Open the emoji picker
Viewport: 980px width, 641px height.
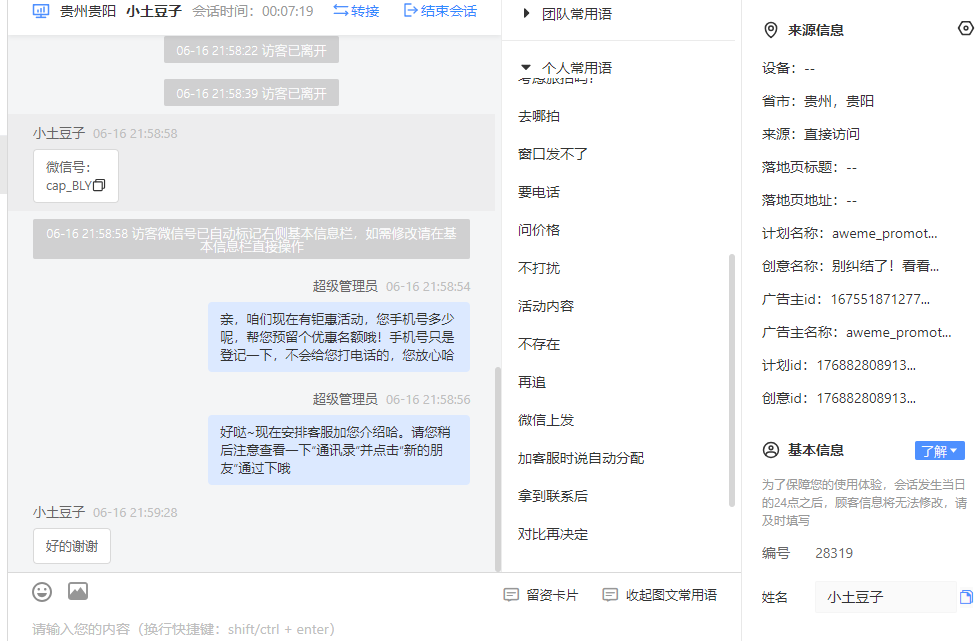[x=42, y=592]
